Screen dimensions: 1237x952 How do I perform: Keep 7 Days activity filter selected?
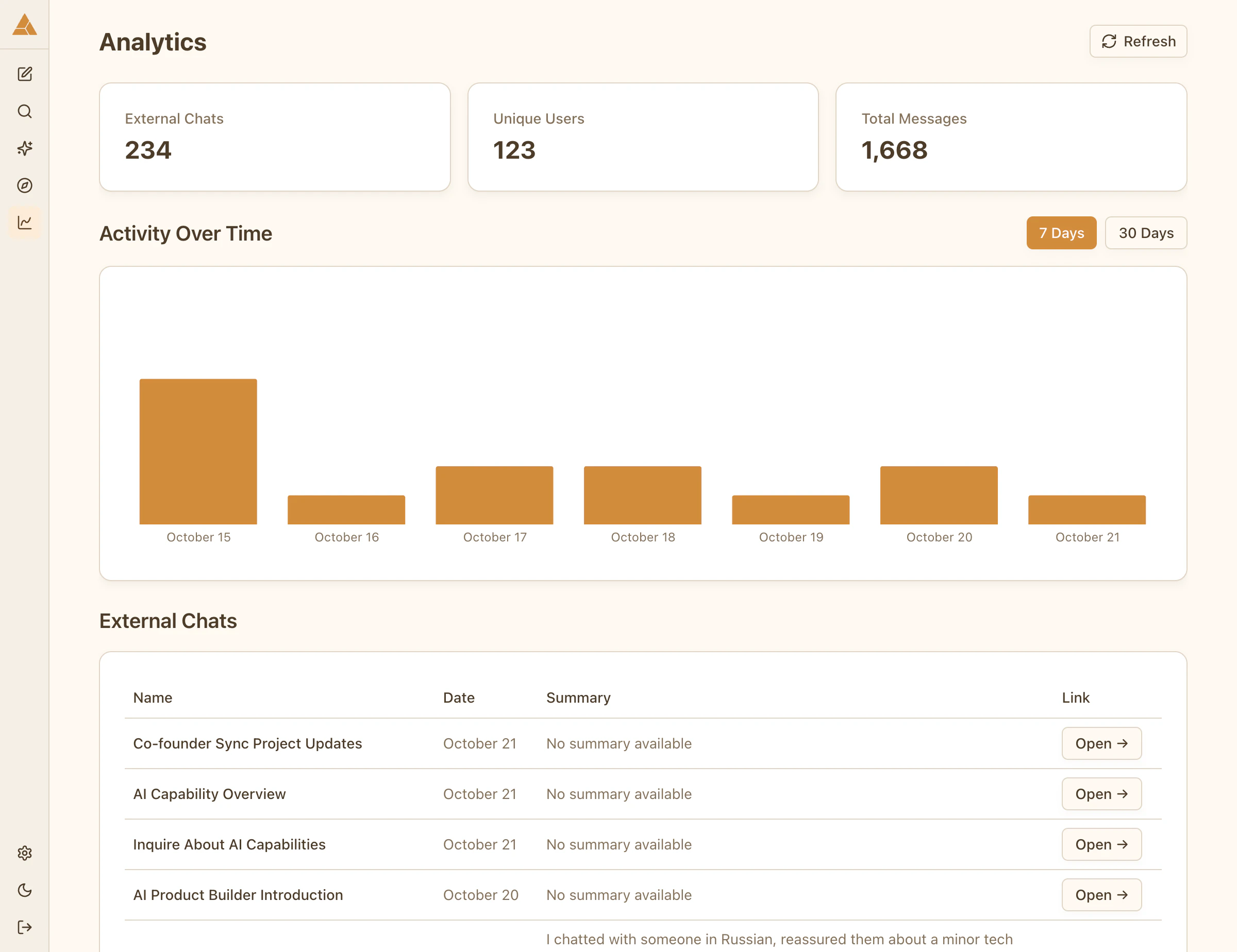1061,233
